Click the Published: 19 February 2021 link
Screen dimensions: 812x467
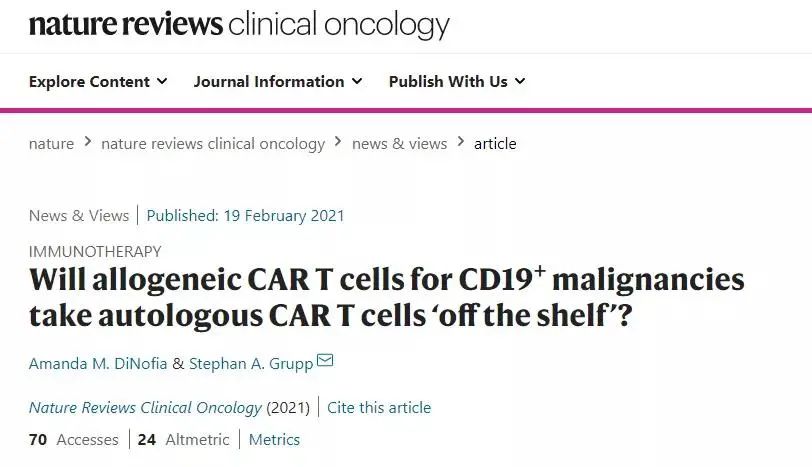[245, 215]
